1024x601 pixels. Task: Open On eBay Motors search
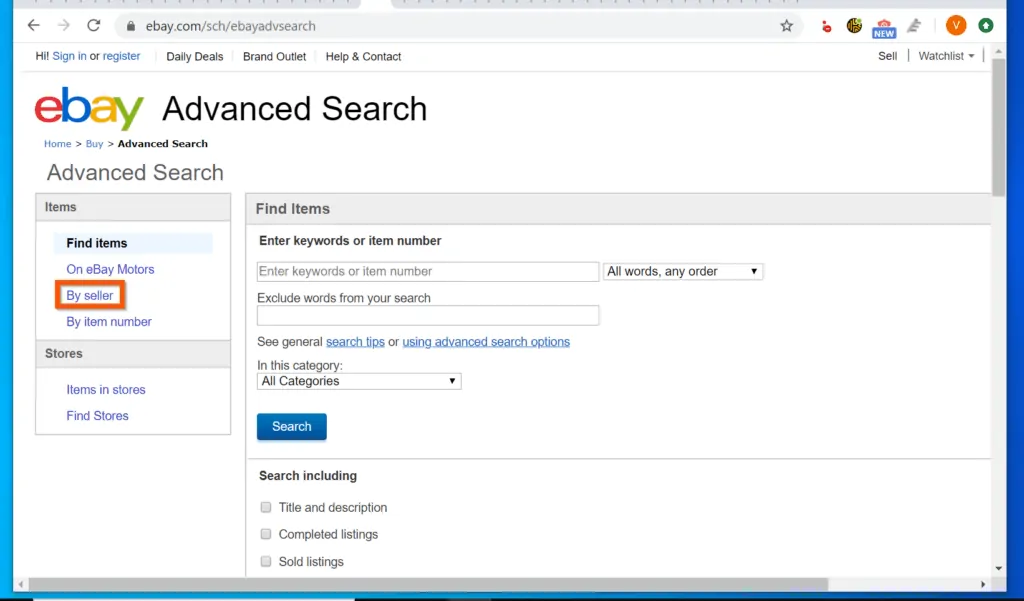coord(110,269)
